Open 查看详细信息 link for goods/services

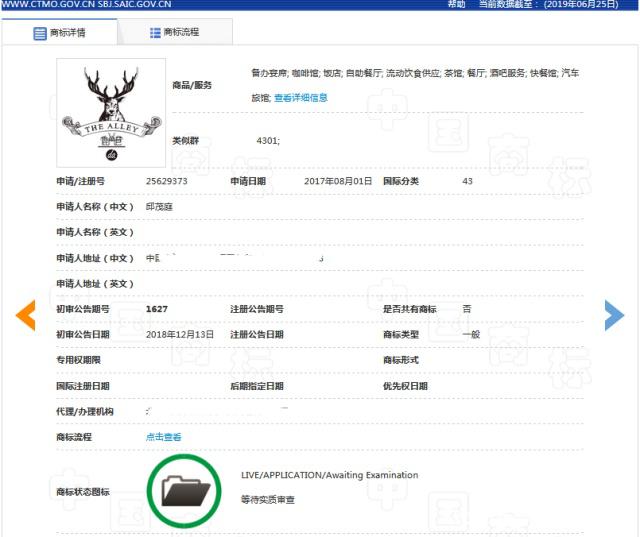coord(301,98)
